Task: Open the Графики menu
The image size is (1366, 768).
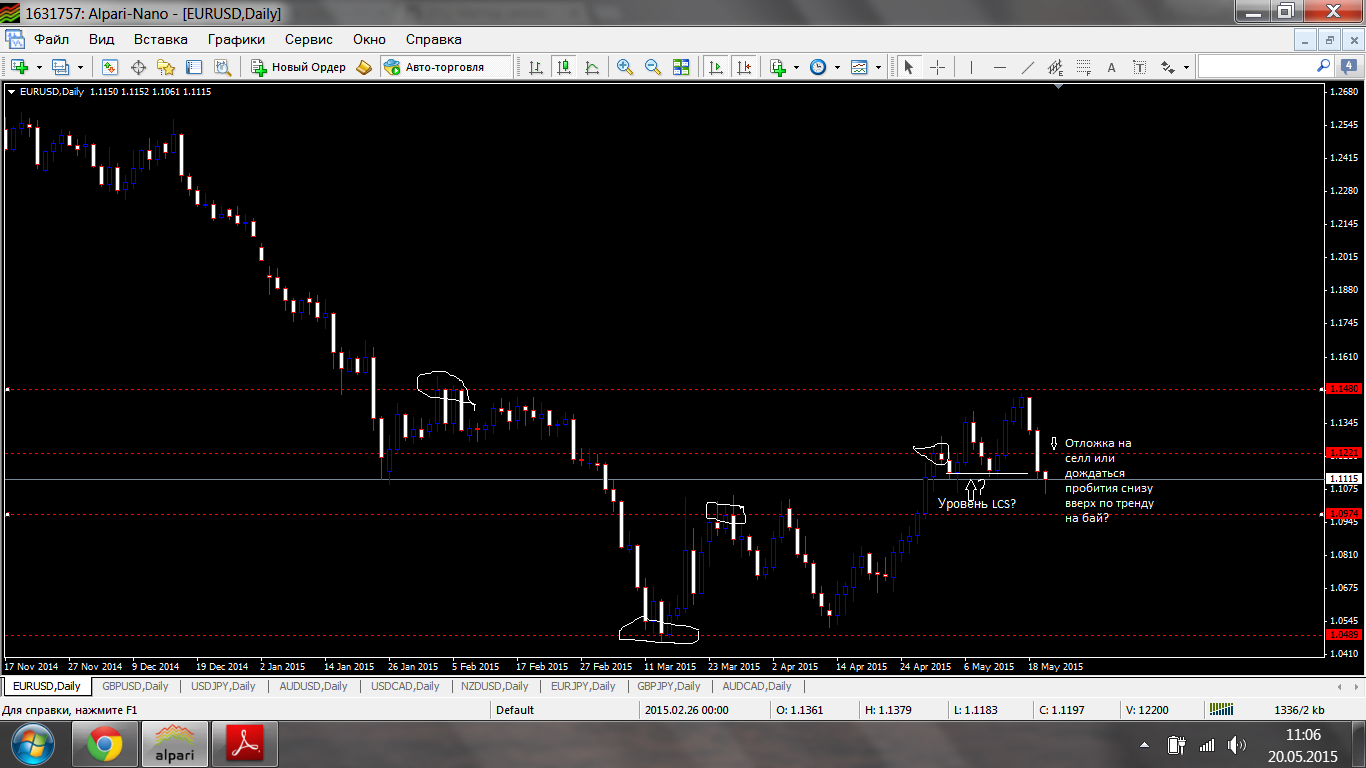Action: pos(236,40)
